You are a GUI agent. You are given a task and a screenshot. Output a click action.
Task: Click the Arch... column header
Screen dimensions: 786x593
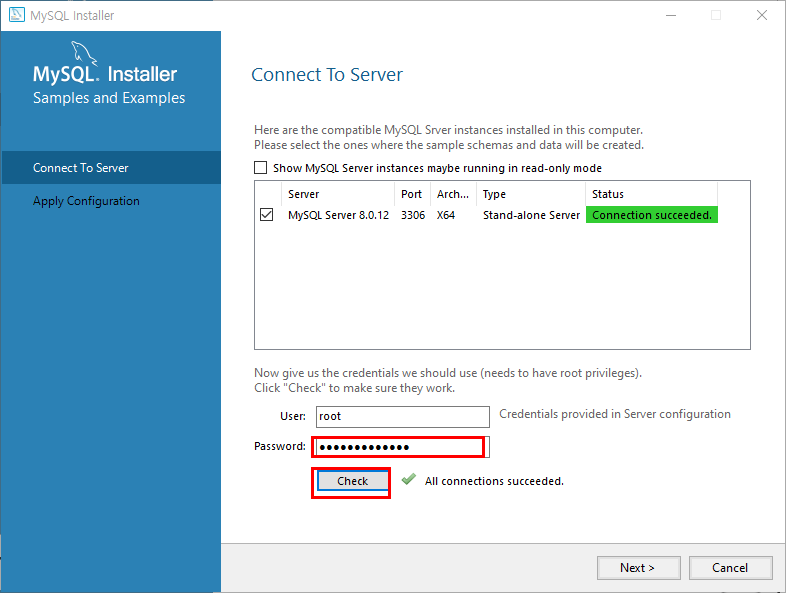[453, 194]
